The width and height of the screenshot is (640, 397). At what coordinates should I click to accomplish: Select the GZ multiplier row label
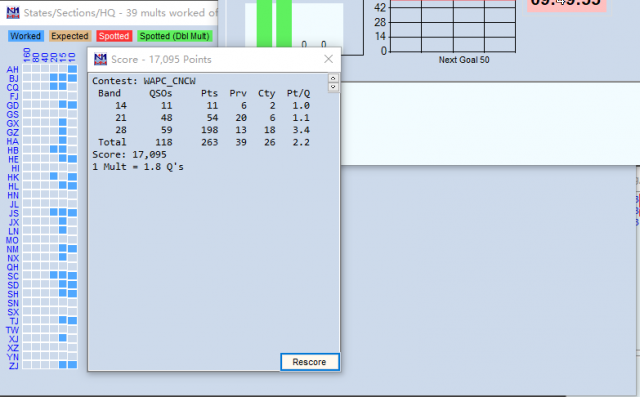(12, 132)
